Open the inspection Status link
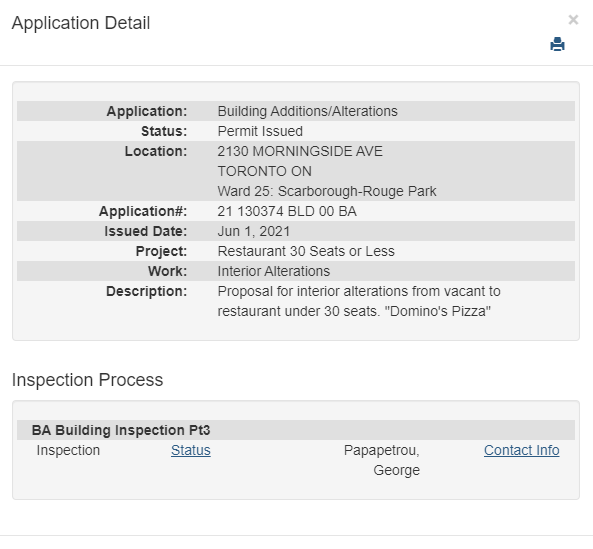 coord(191,450)
